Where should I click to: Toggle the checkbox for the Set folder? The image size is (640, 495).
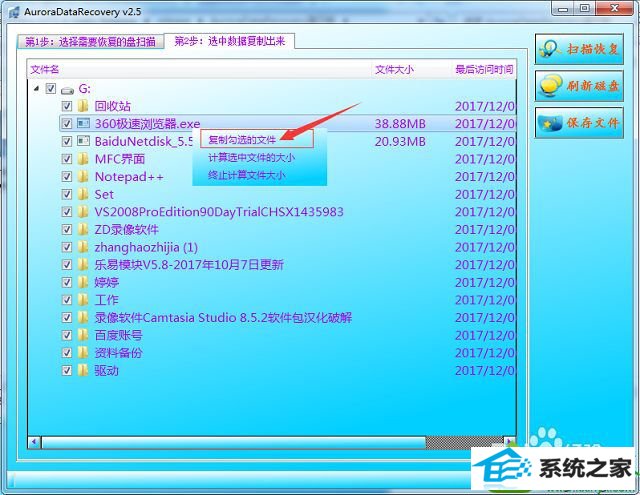pyautogui.click(x=66, y=194)
